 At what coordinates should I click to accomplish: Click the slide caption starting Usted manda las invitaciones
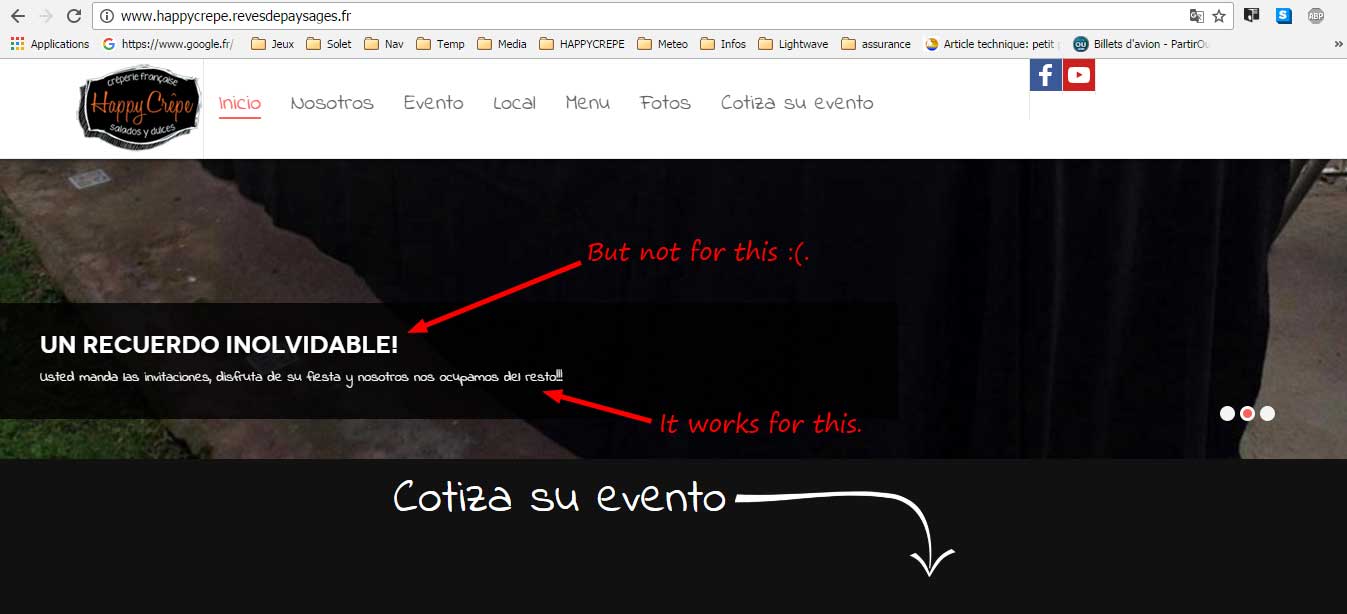pos(301,377)
